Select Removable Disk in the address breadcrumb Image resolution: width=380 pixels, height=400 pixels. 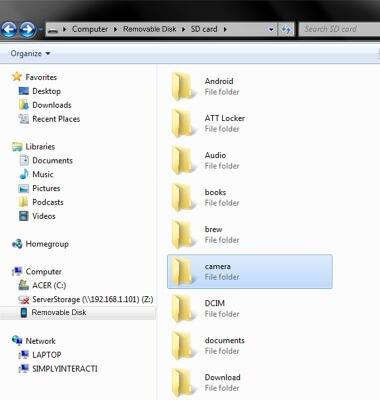click(x=149, y=29)
